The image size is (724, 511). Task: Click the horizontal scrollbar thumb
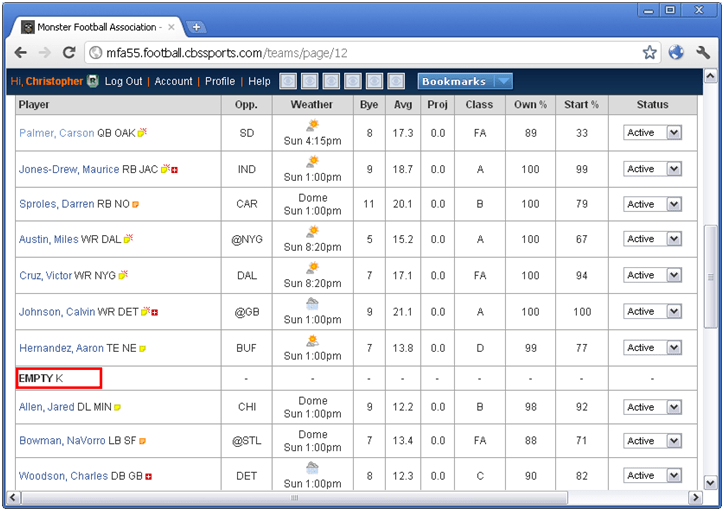pyautogui.click(x=295, y=498)
